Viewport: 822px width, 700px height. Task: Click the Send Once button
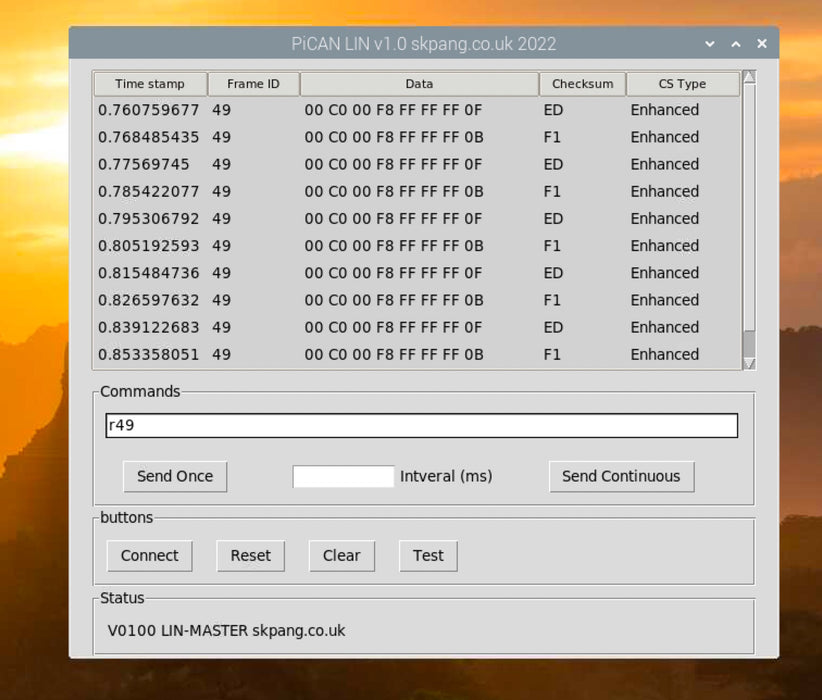(175, 476)
